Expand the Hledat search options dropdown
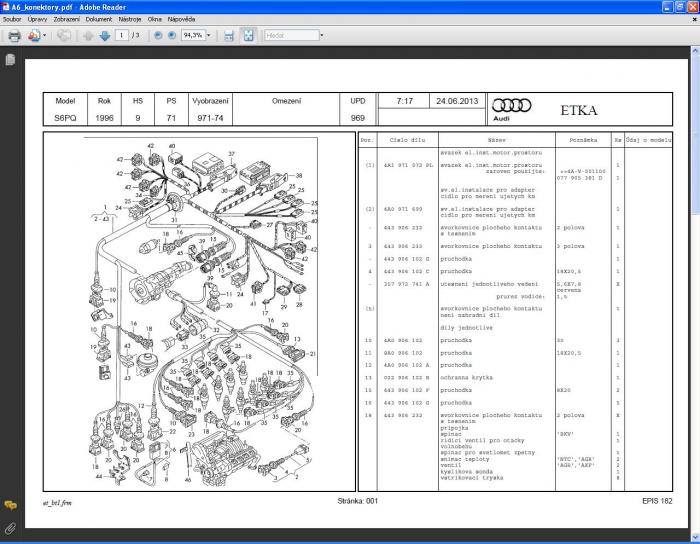The image size is (700, 544). (x=321, y=35)
